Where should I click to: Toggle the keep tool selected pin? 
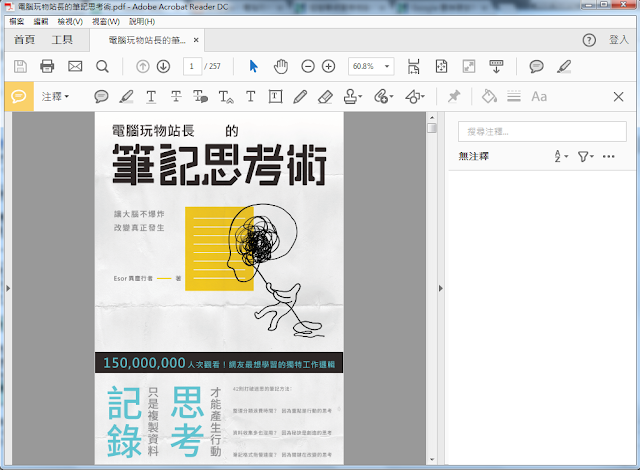(x=454, y=97)
